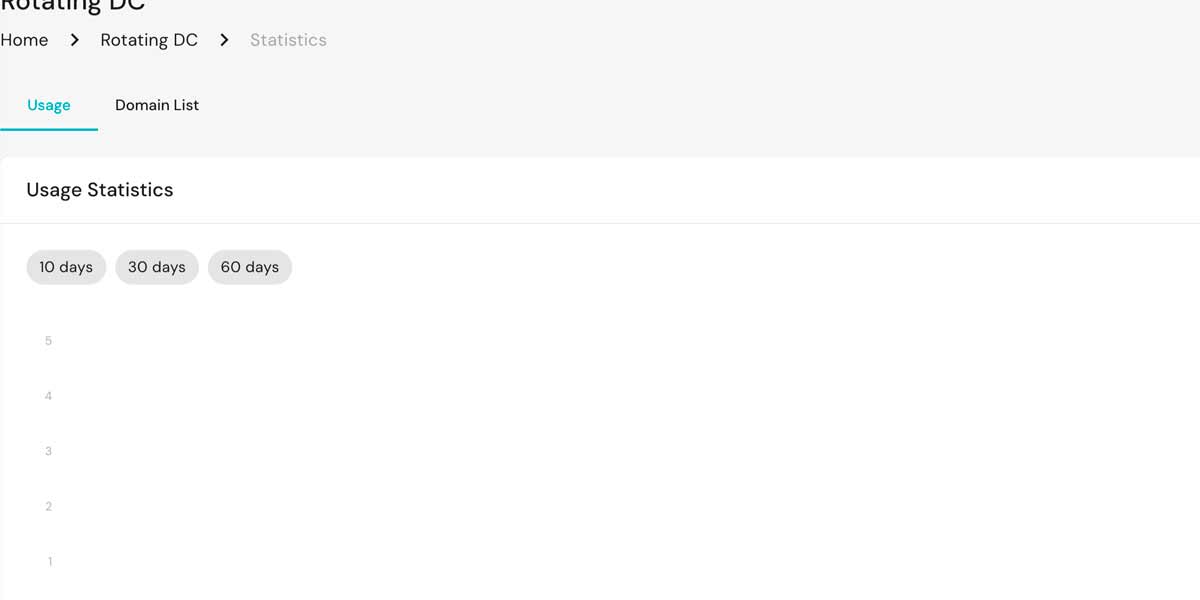Click the divider below Usage Statistics header
The height and width of the screenshot is (600, 1200).
(600, 223)
